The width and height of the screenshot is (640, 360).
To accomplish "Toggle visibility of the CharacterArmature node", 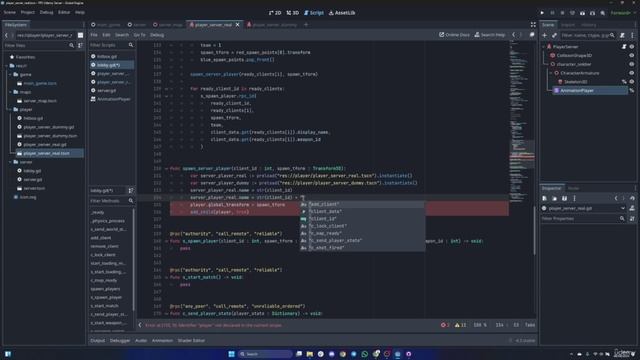I will click(632, 73).
